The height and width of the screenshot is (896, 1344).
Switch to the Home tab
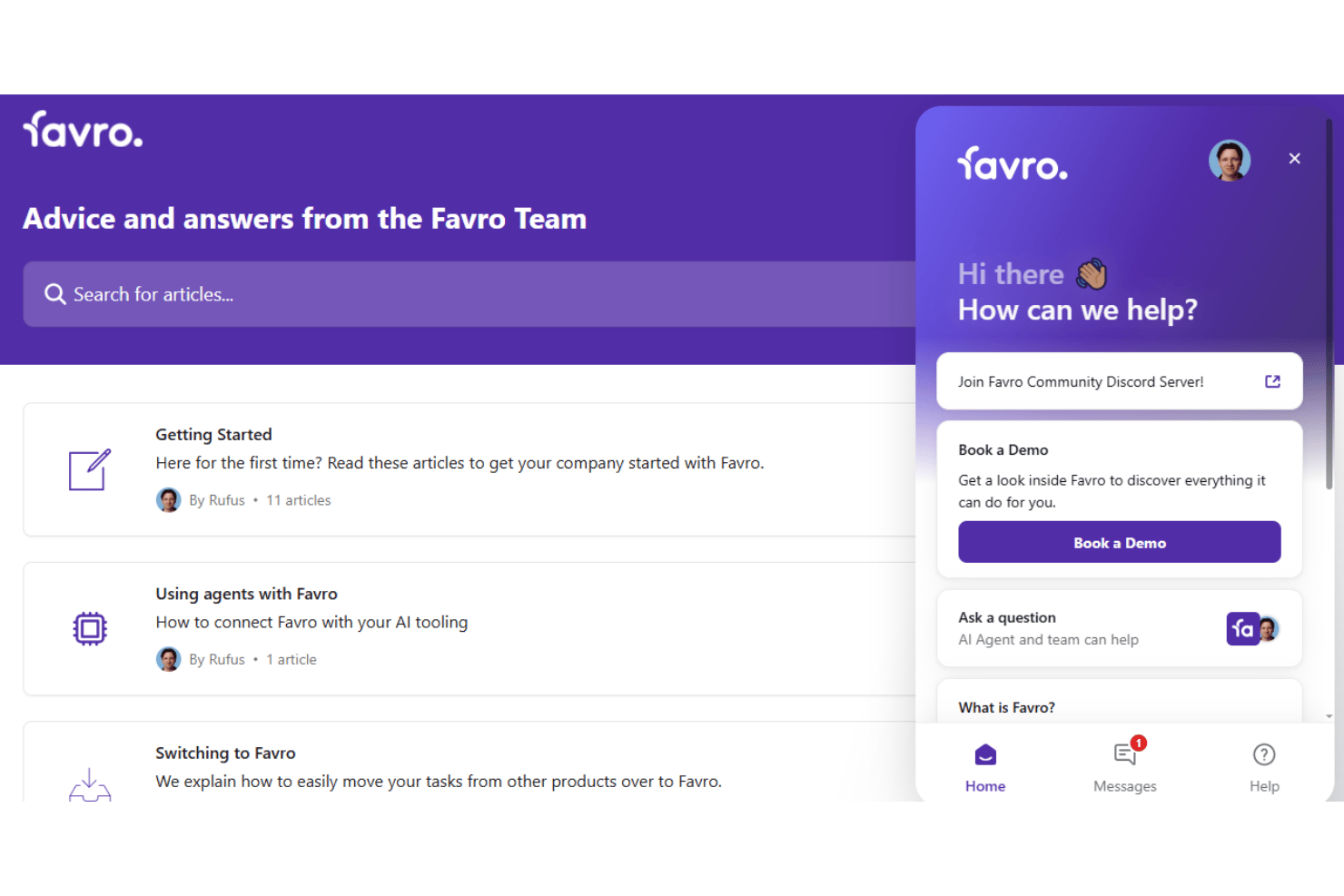(x=985, y=768)
